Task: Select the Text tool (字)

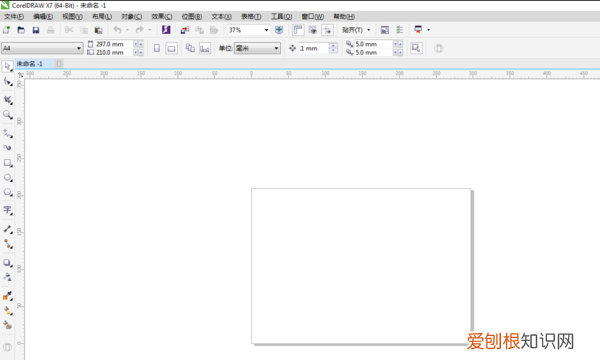Action: (x=7, y=210)
